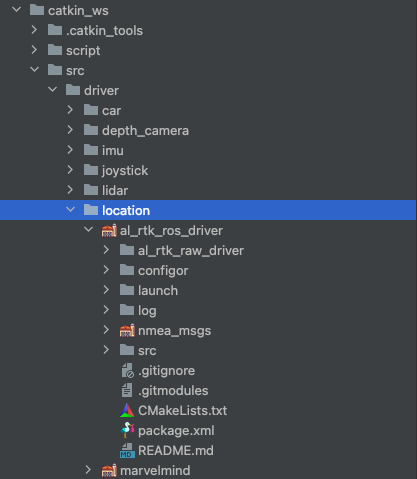Click the MD icon of README.md
The width and height of the screenshot is (417, 479).
(127, 450)
